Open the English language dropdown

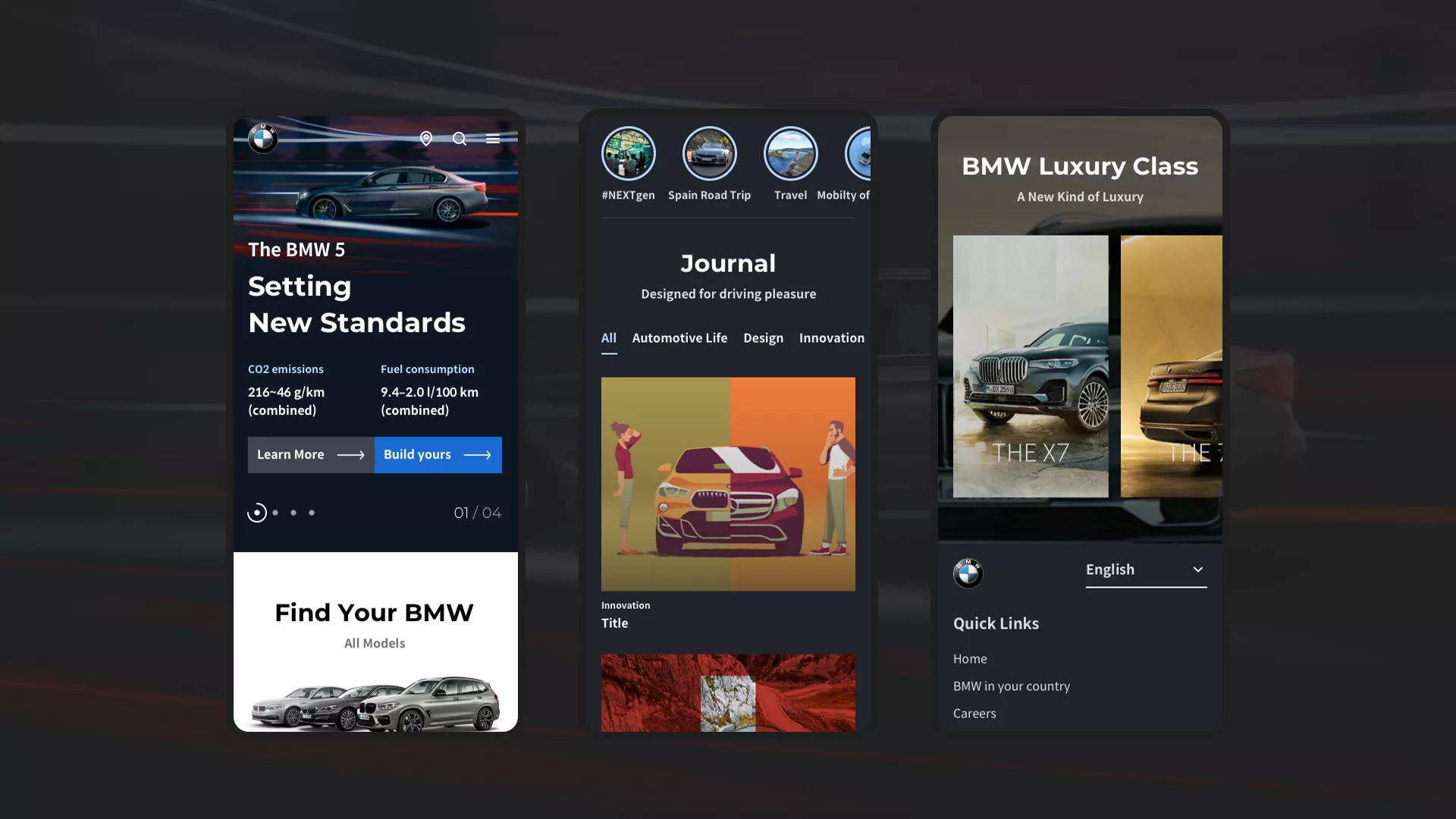click(1146, 570)
